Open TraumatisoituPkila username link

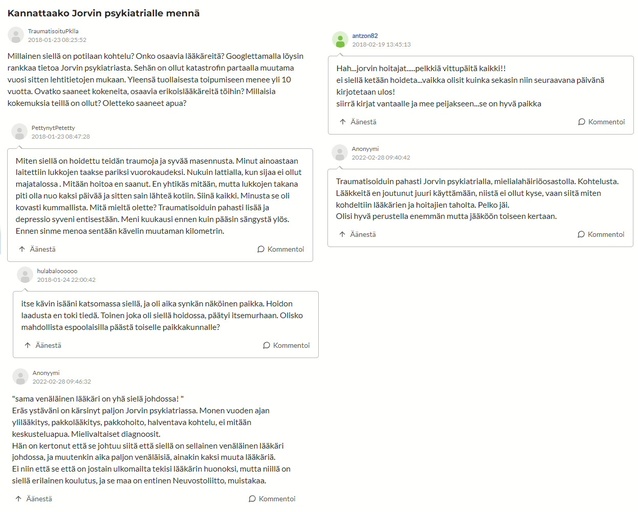[54, 31]
